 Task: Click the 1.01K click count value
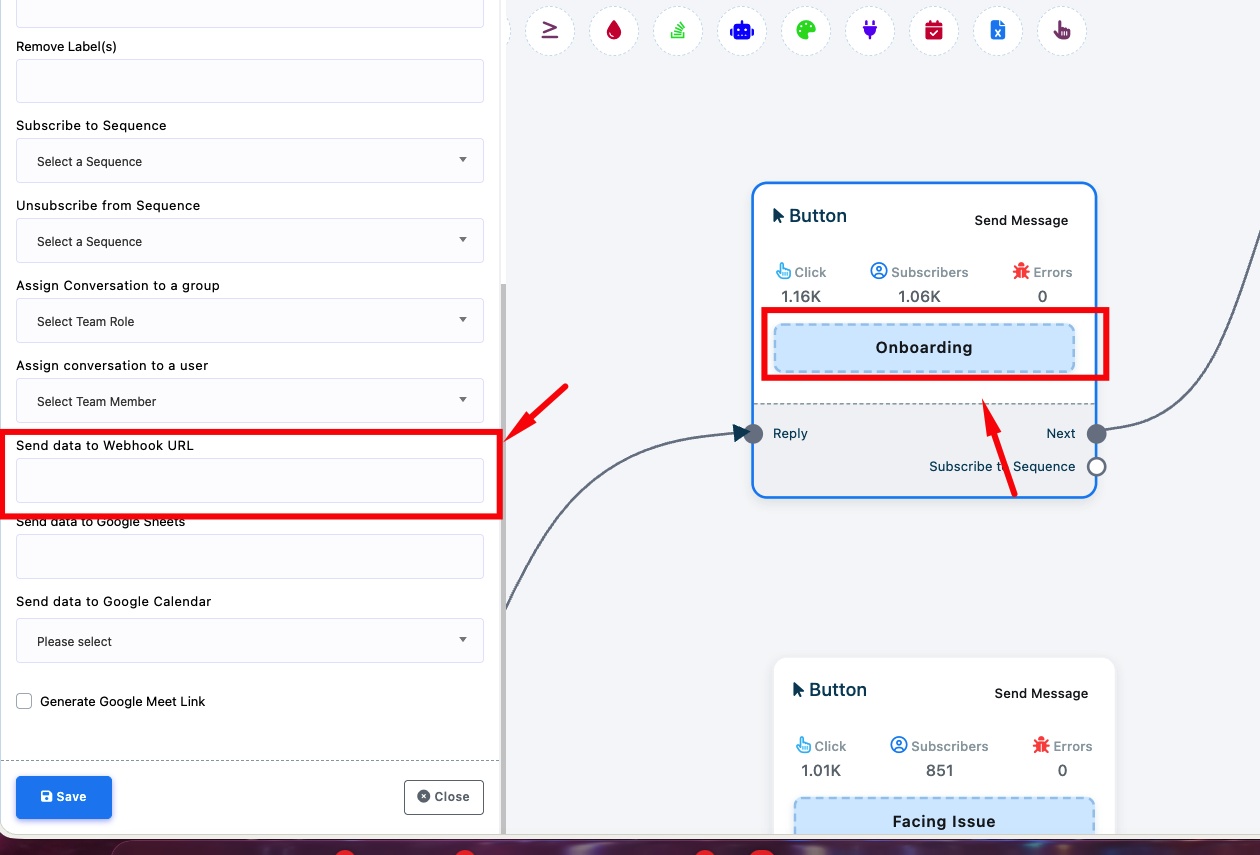pos(821,770)
